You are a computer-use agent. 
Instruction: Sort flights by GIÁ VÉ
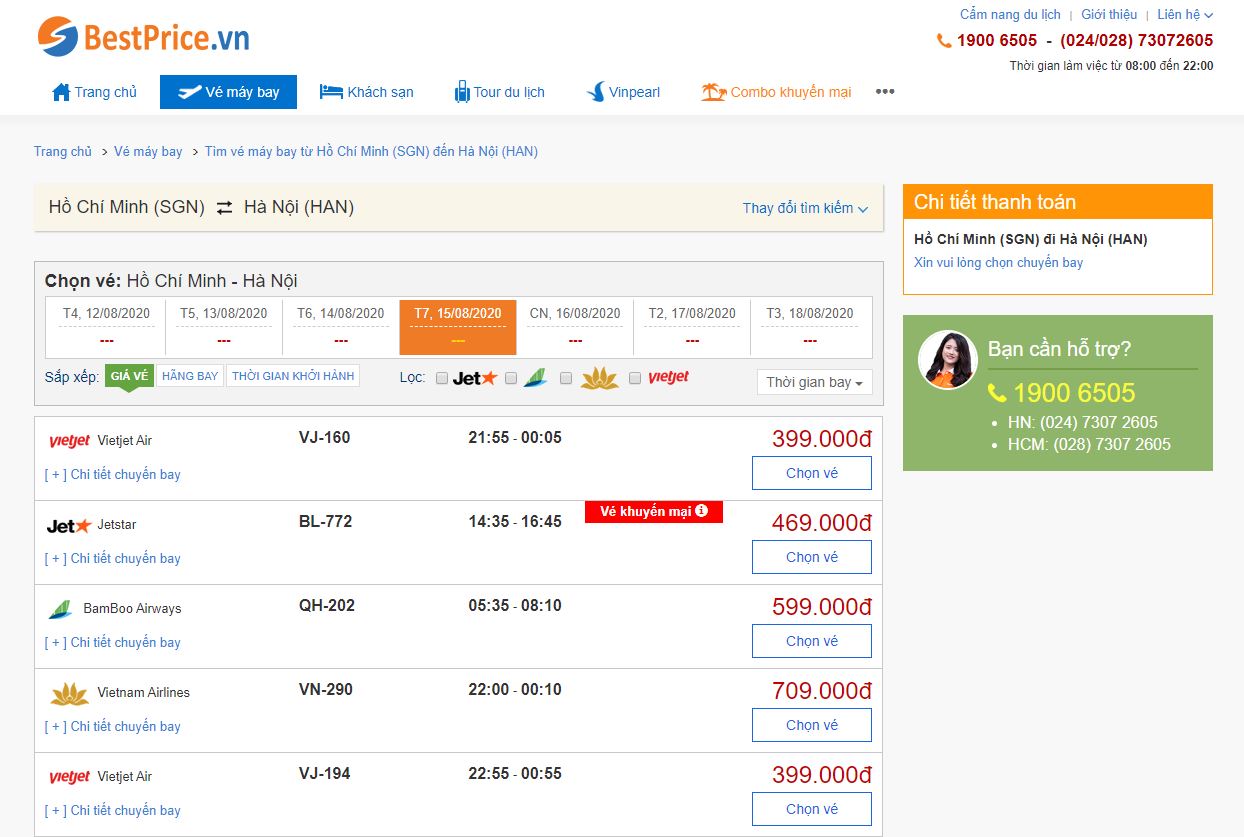point(130,376)
